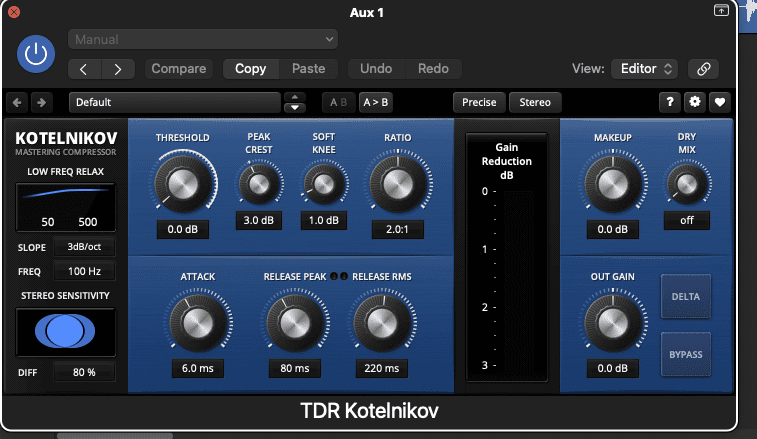Toggle the Bypass button
Image resolution: width=757 pixels, height=439 pixels.
tap(686, 354)
